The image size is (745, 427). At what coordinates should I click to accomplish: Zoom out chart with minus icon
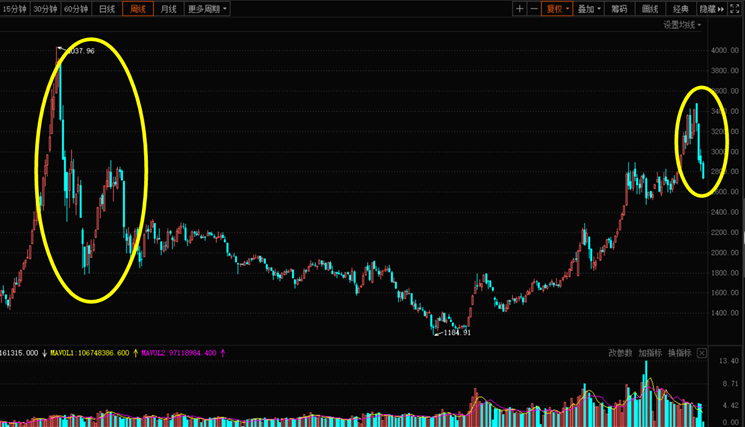pyautogui.click(x=534, y=9)
